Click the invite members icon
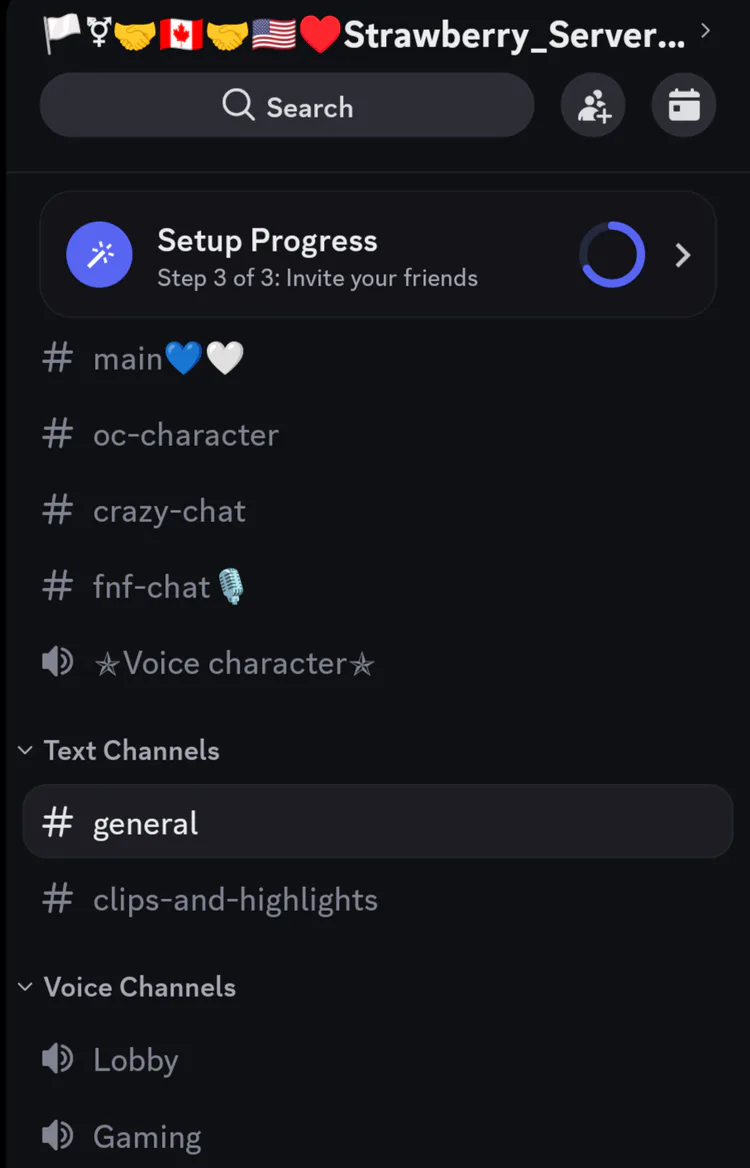The width and height of the screenshot is (750, 1168). click(x=593, y=105)
